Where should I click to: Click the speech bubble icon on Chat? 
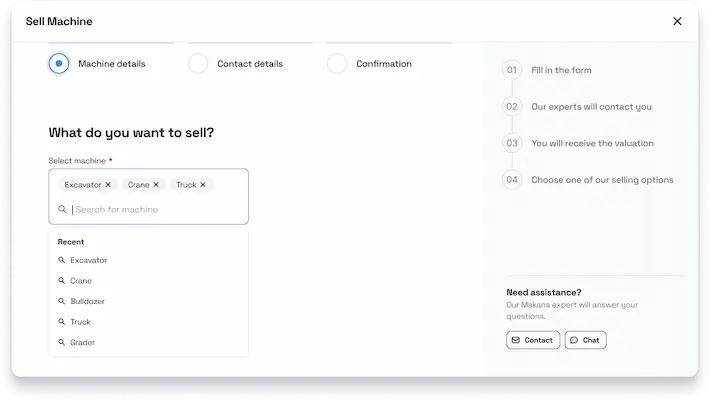574,340
